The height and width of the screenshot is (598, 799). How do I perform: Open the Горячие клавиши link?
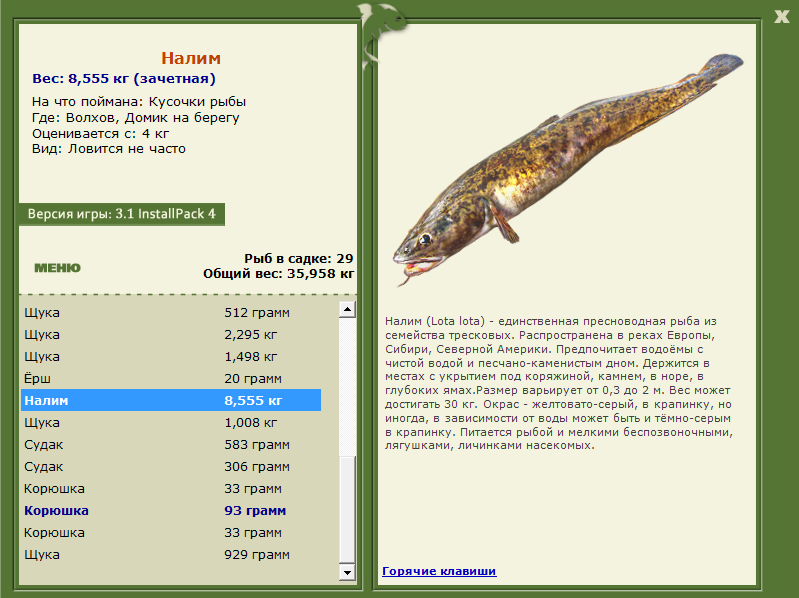tap(439, 571)
